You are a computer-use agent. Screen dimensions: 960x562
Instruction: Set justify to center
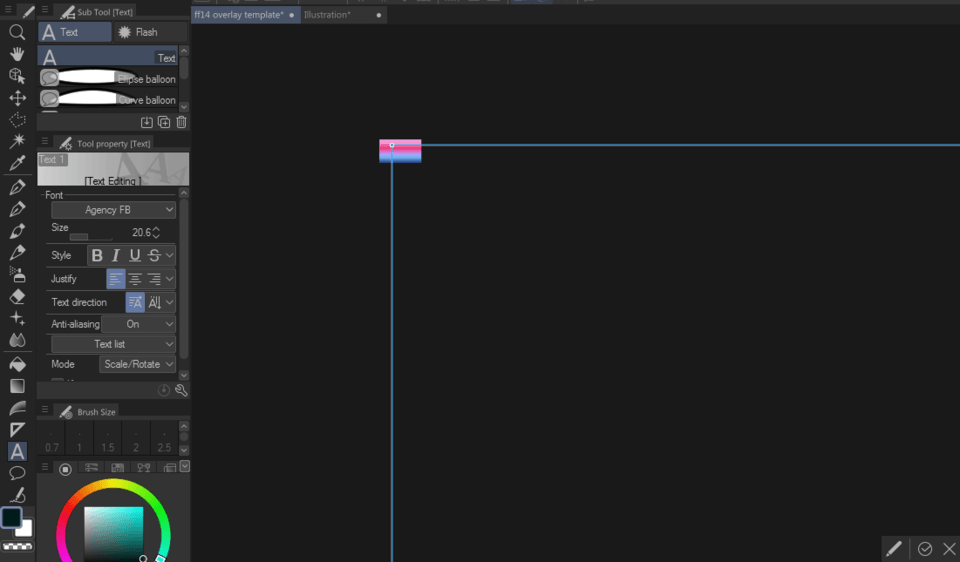point(135,279)
